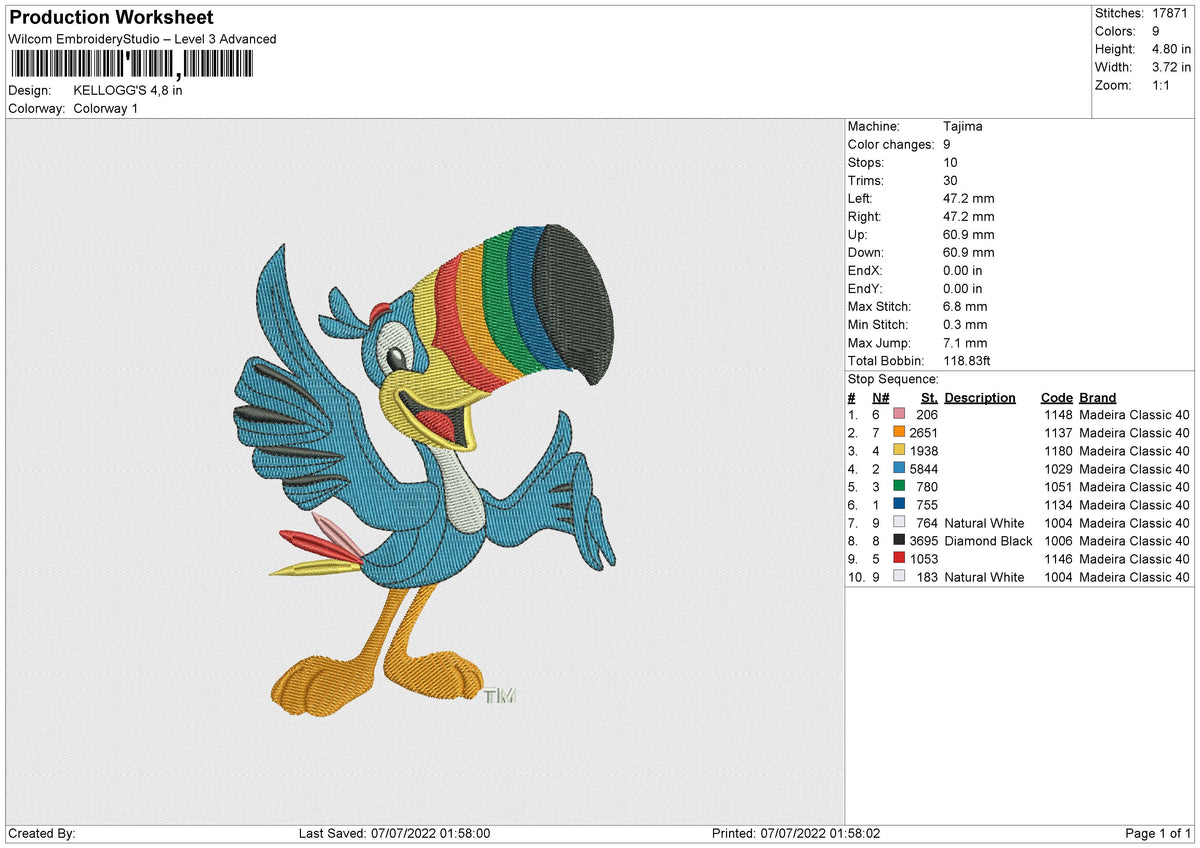Click the first Natural White row, stop 7
Screen dimensions: 1200x848
[x=1019, y=523]
